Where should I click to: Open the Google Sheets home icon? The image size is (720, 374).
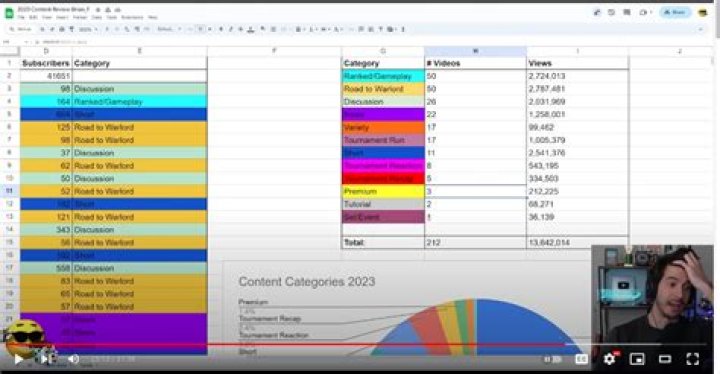(x=9, y=13)
